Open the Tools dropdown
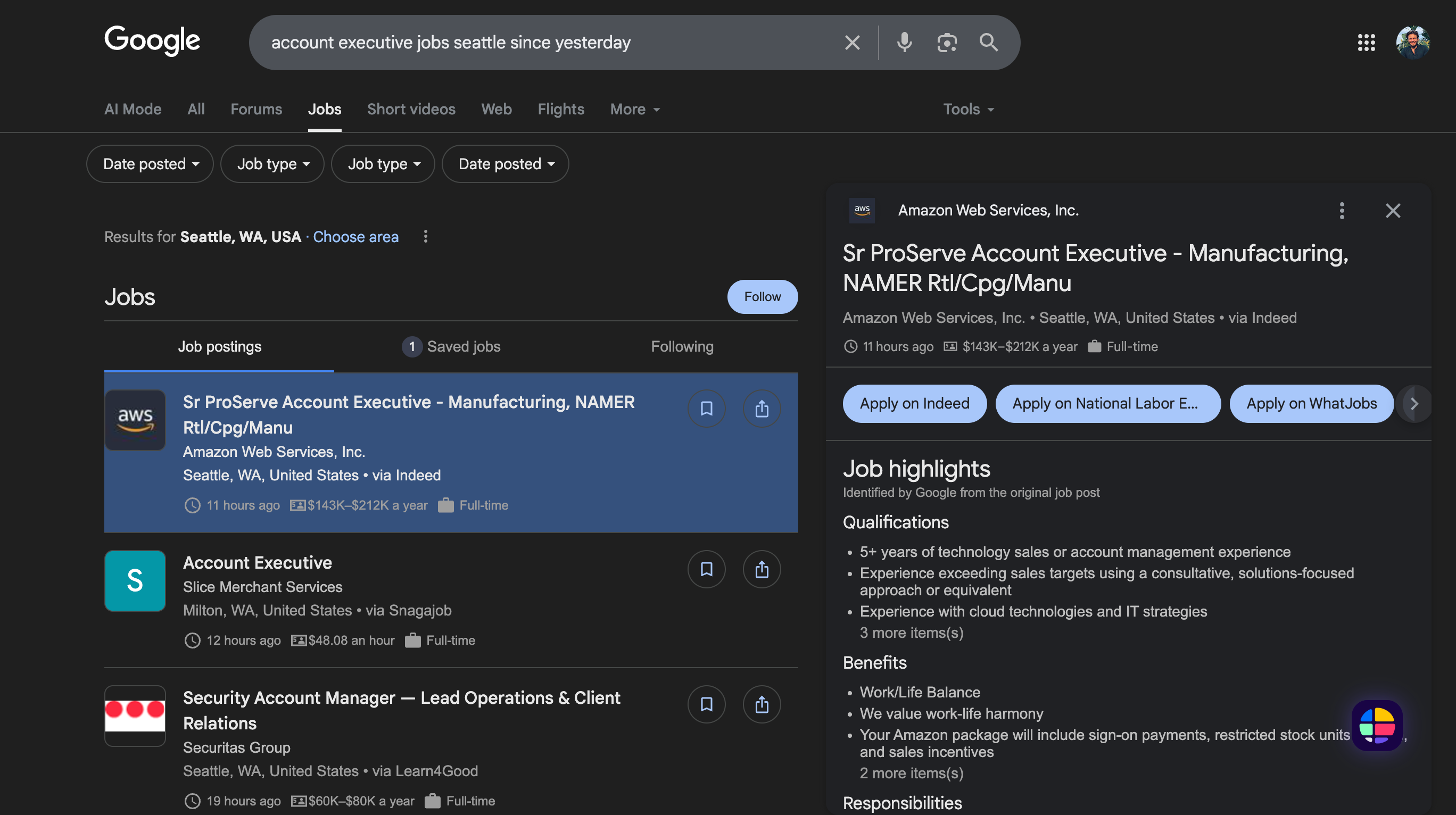Screen dimensions: 1456x815 click(968, 109)
